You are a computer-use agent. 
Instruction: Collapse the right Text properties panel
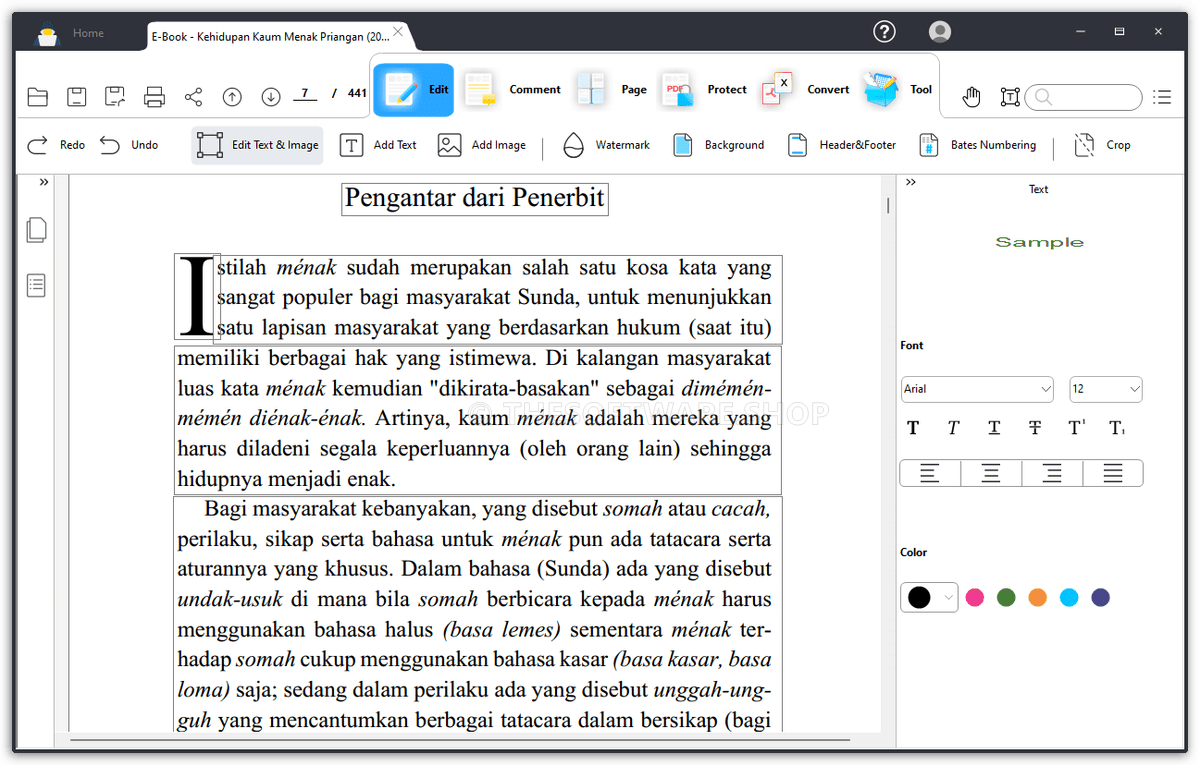tap(911, 182)
